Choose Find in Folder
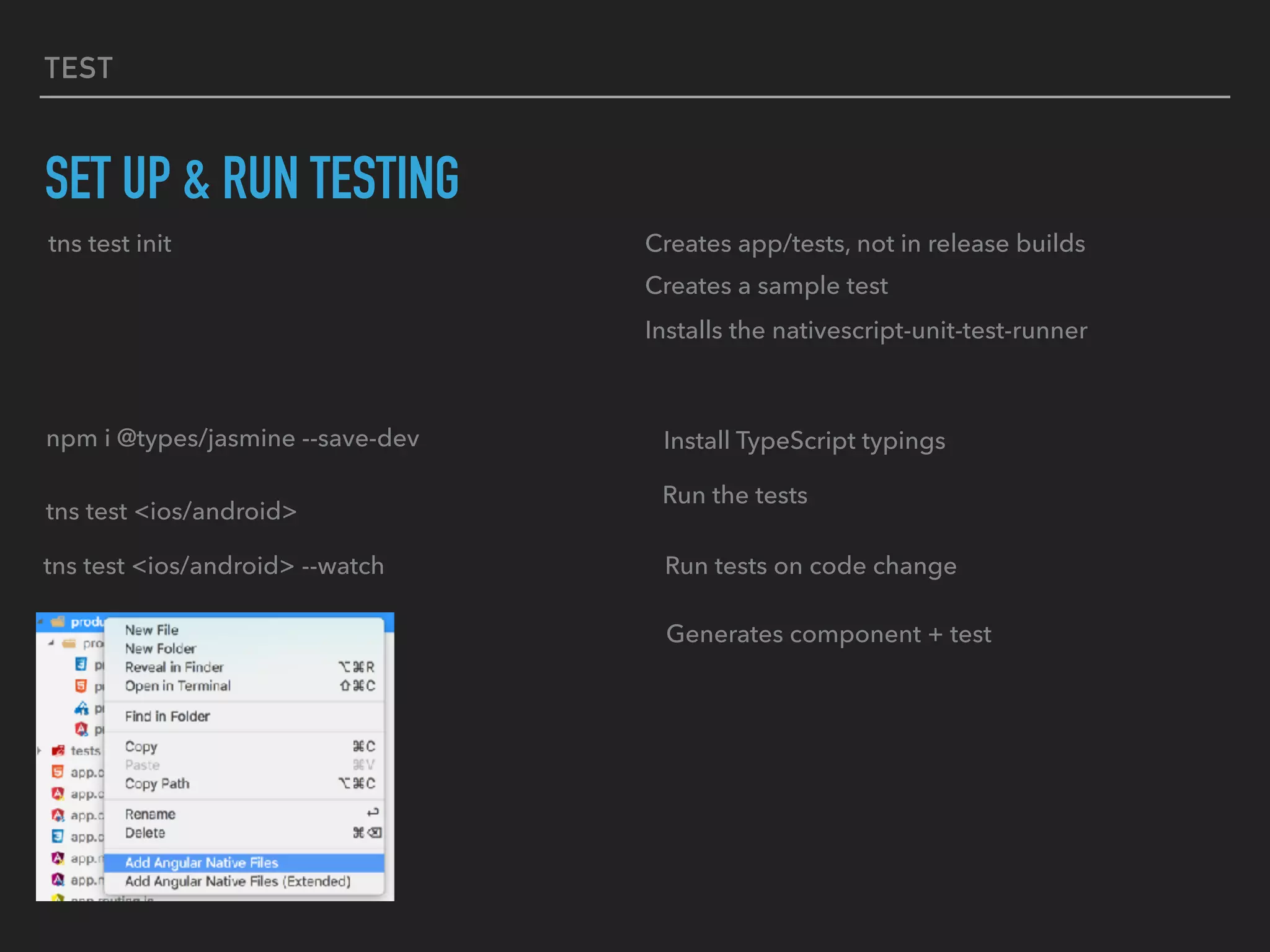Screen dimensions: 1270x952 pyautogui.click(x=167, y=716)
